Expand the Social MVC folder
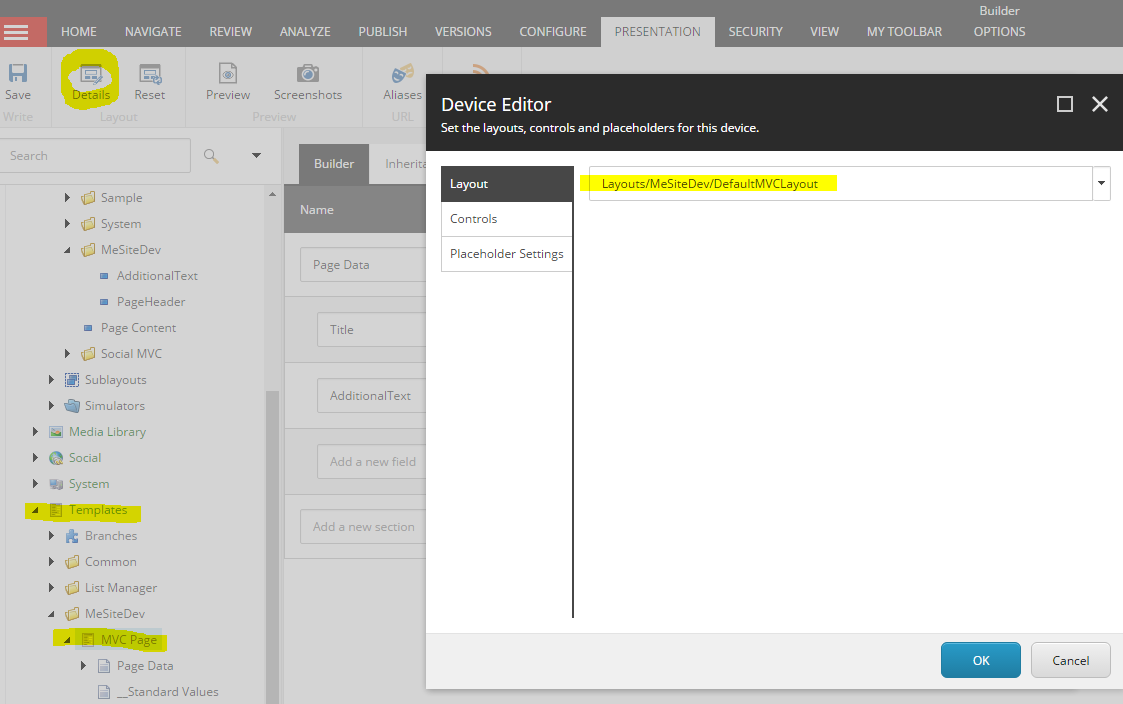 point(67,354)
